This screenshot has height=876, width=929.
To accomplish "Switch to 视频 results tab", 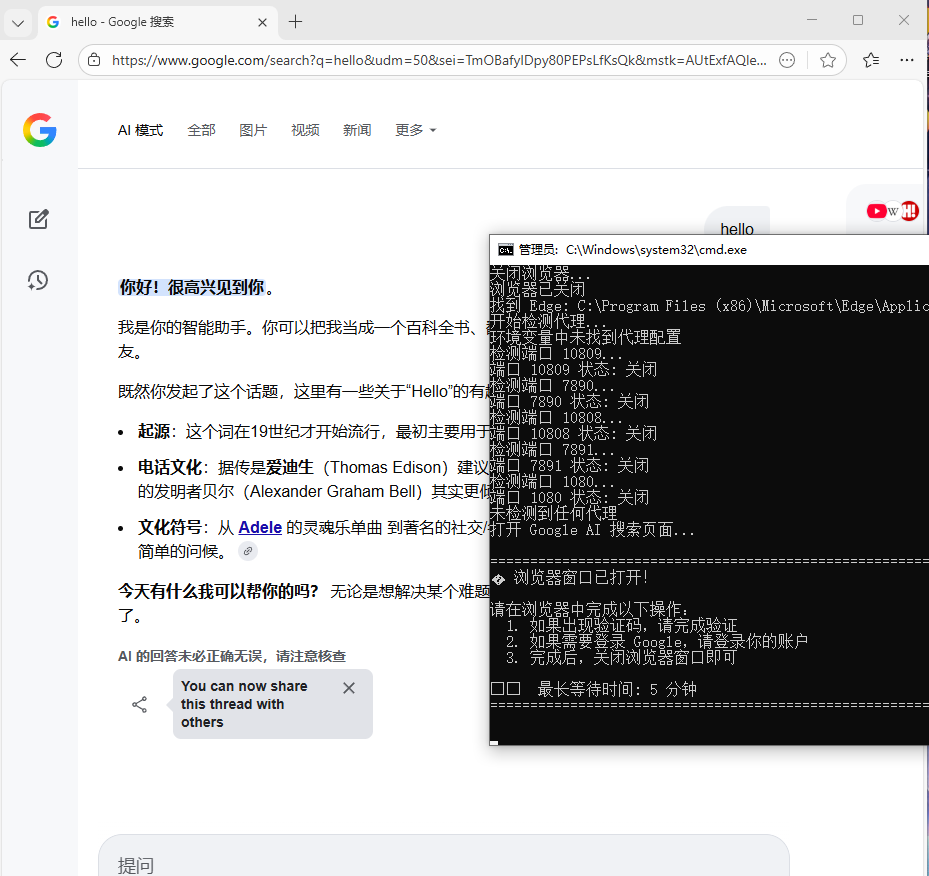I will (305, 130).
